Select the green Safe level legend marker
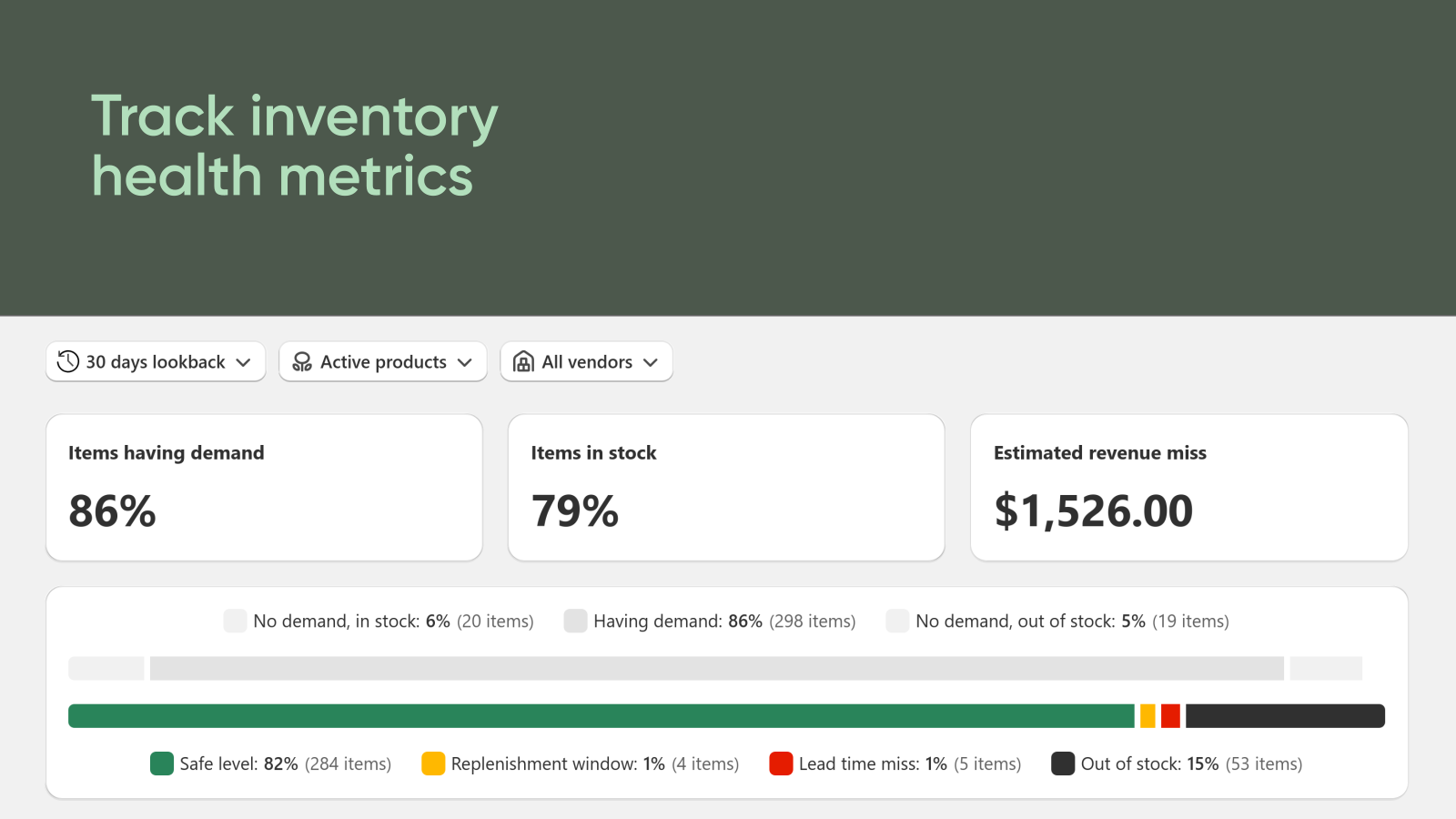The image size is (1456, 819). (162, 763)
